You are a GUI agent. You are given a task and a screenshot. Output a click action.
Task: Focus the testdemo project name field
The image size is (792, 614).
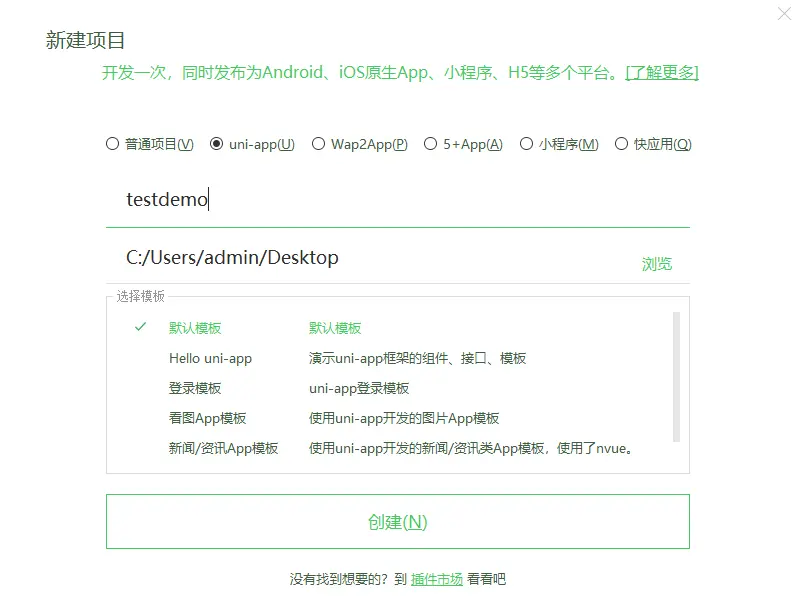(398, 200)
